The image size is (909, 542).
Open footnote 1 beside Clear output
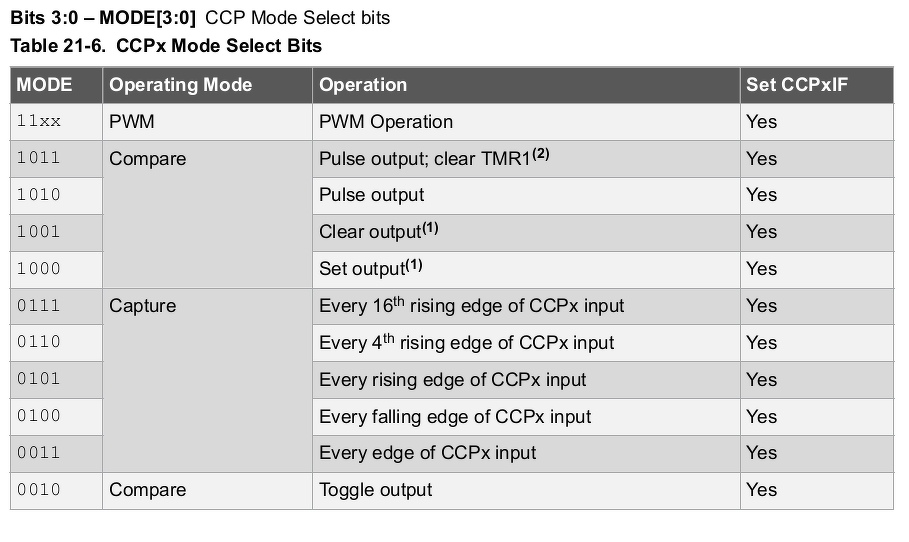(430, 228)
